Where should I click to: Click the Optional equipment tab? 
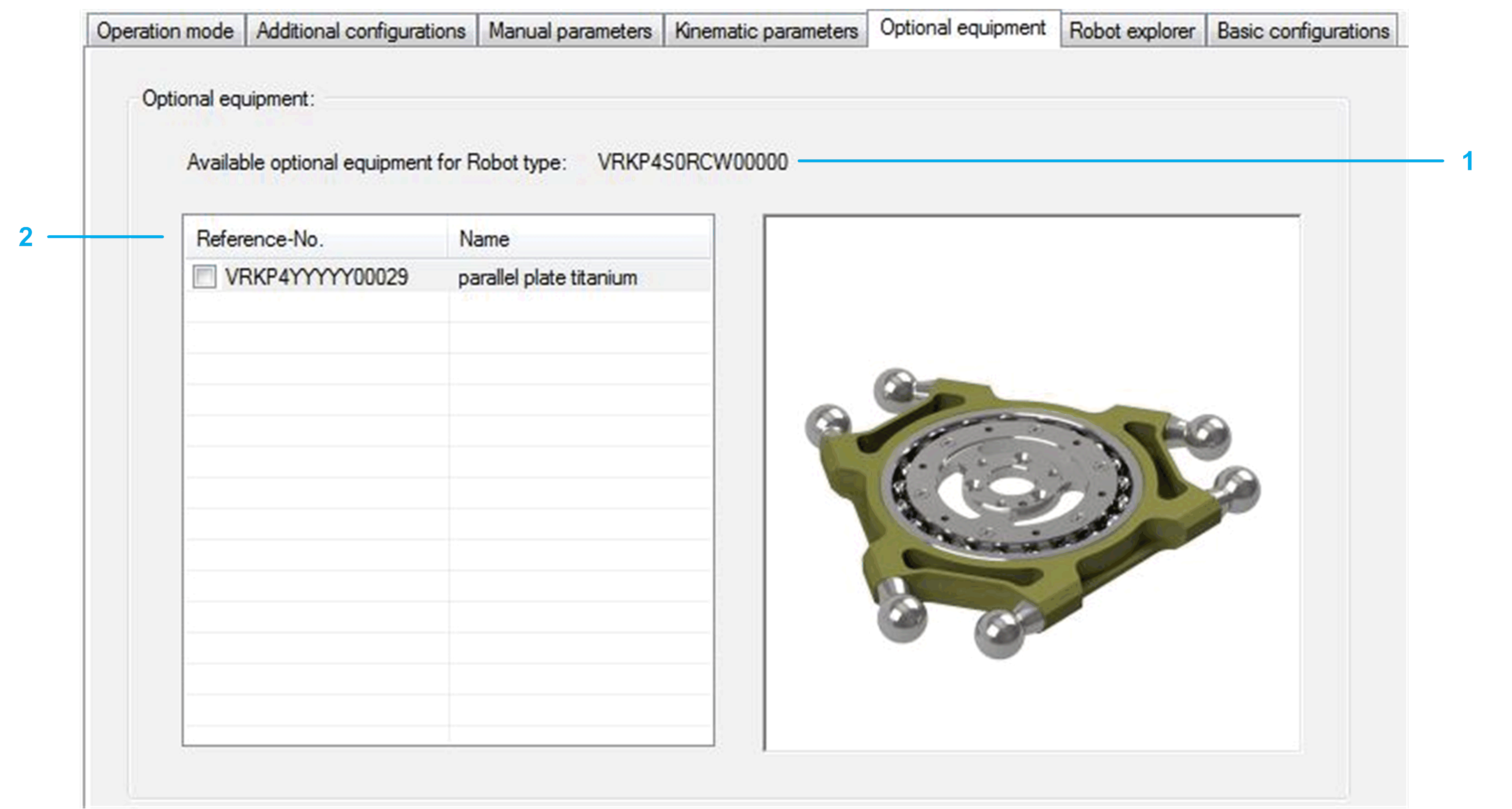pos(963,28)
